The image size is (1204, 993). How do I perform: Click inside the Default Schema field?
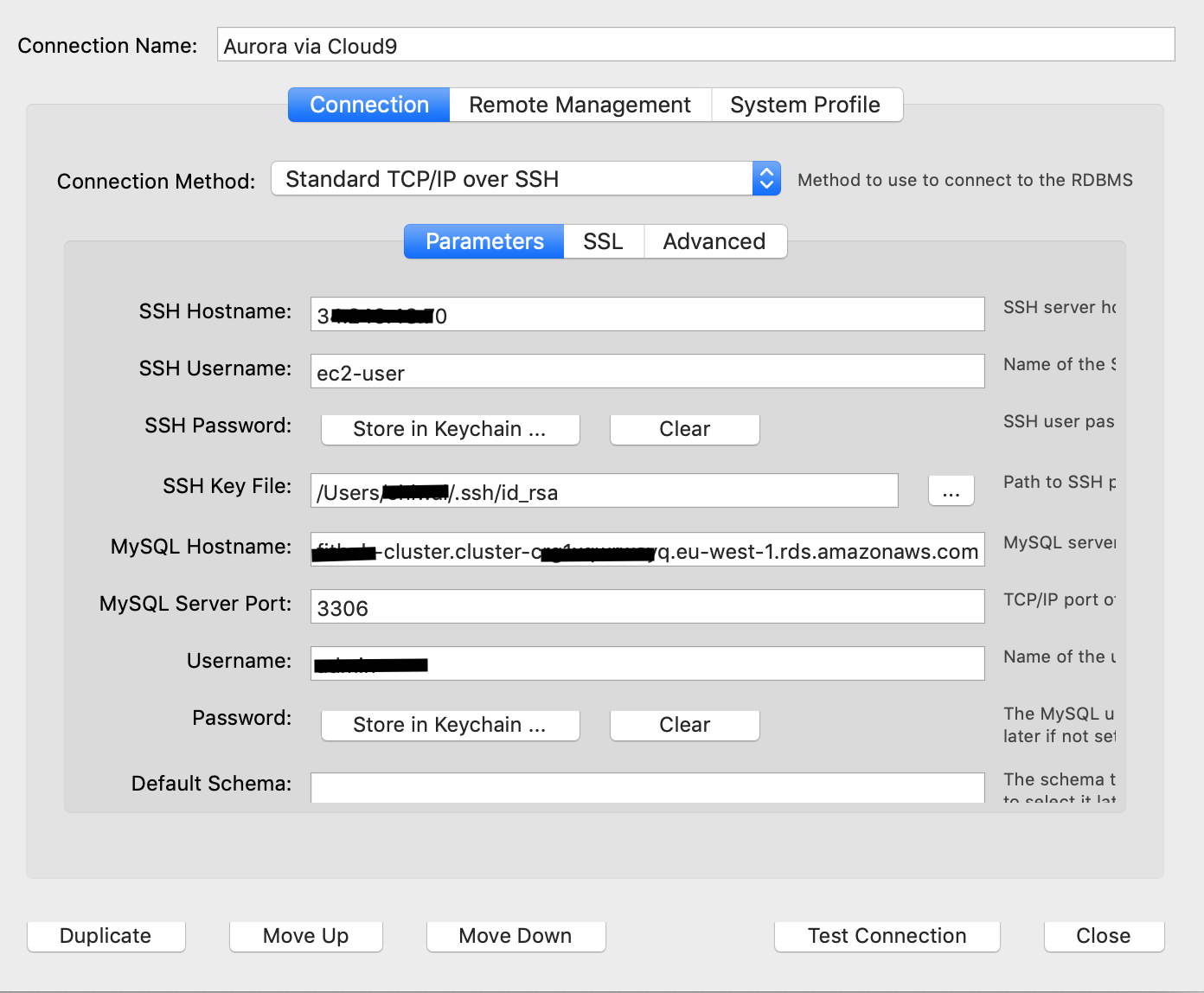tap(647, 787)
